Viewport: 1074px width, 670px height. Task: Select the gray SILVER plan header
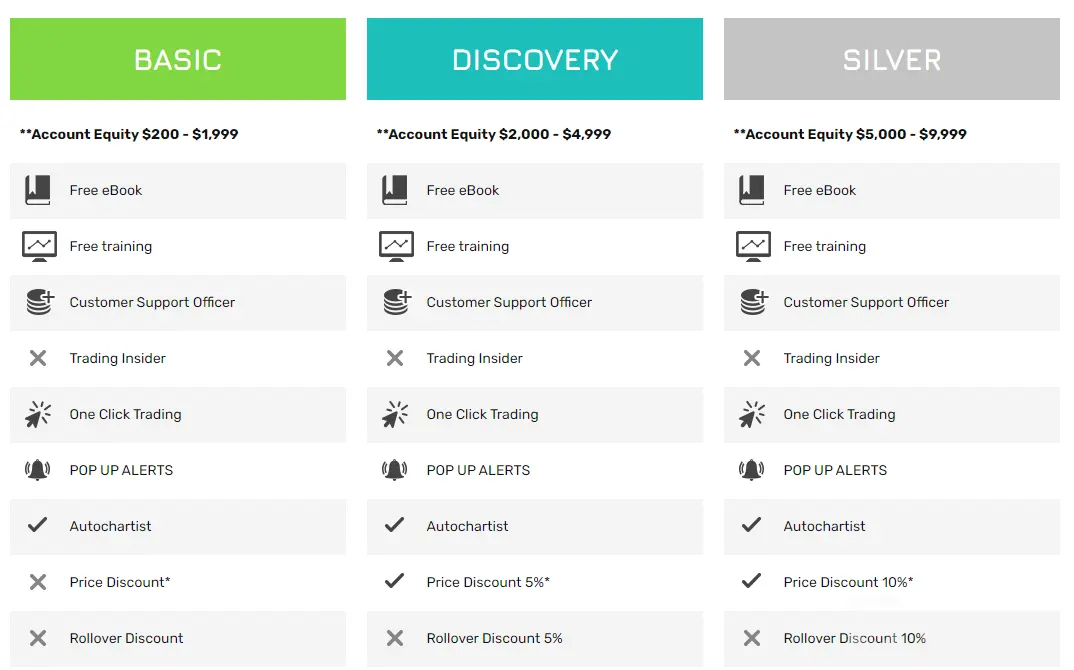[892, 59]
